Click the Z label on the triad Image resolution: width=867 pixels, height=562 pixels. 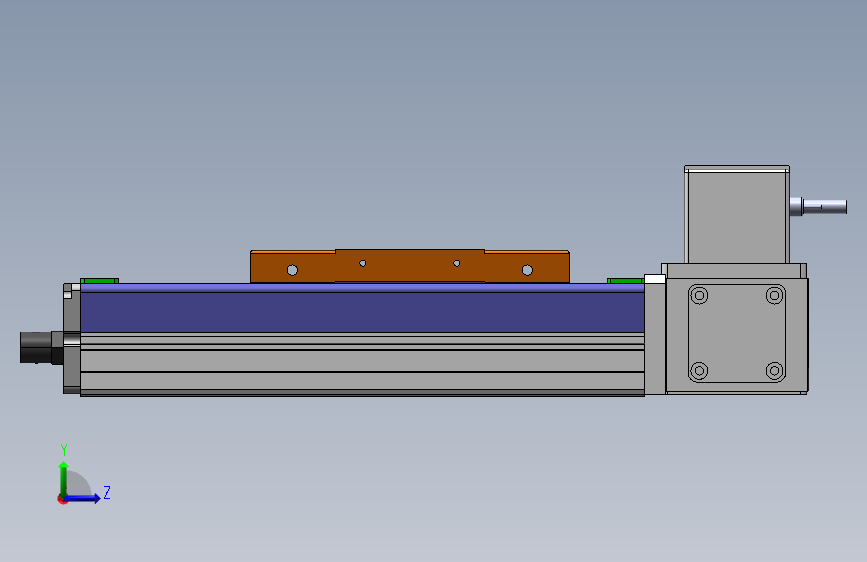(x=107, y=492)
